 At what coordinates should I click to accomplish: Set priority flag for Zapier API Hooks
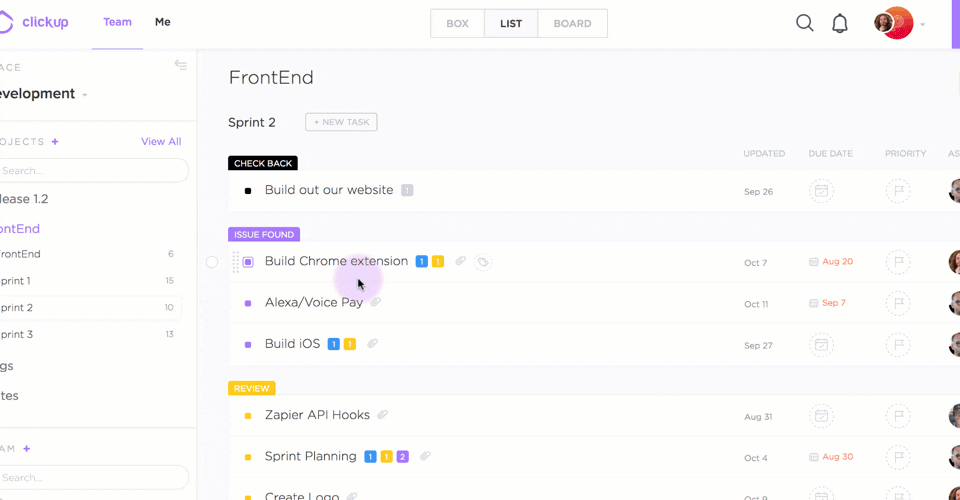tap(898, 415)
